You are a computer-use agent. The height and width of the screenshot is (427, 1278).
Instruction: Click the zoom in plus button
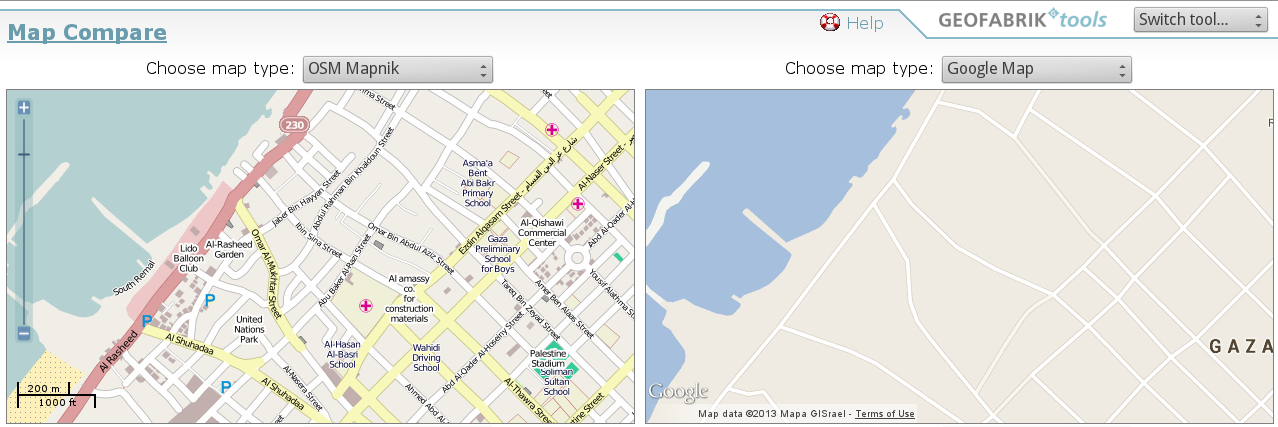point(25,108)
